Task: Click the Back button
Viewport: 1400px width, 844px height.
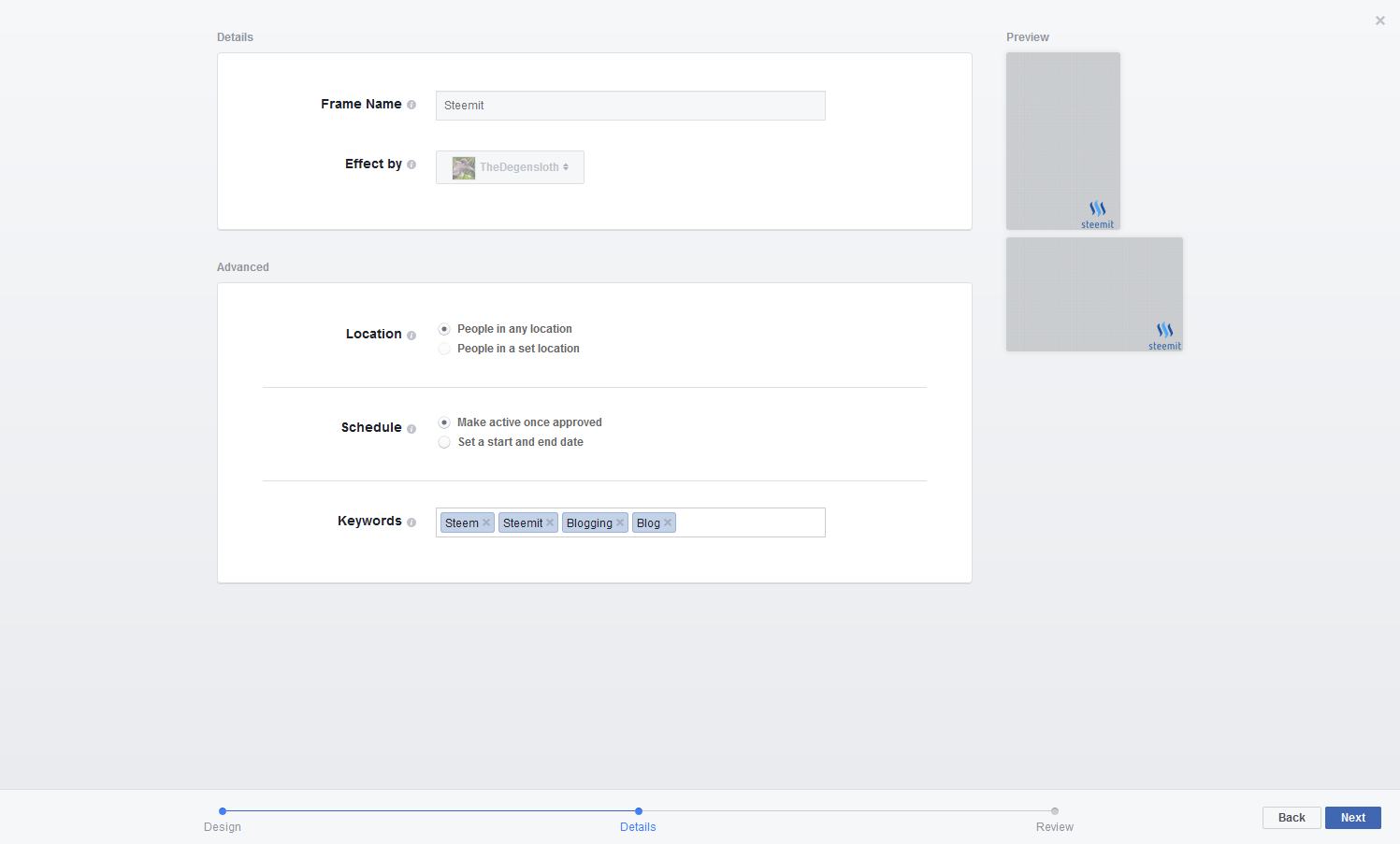Action: [1292, 818]
